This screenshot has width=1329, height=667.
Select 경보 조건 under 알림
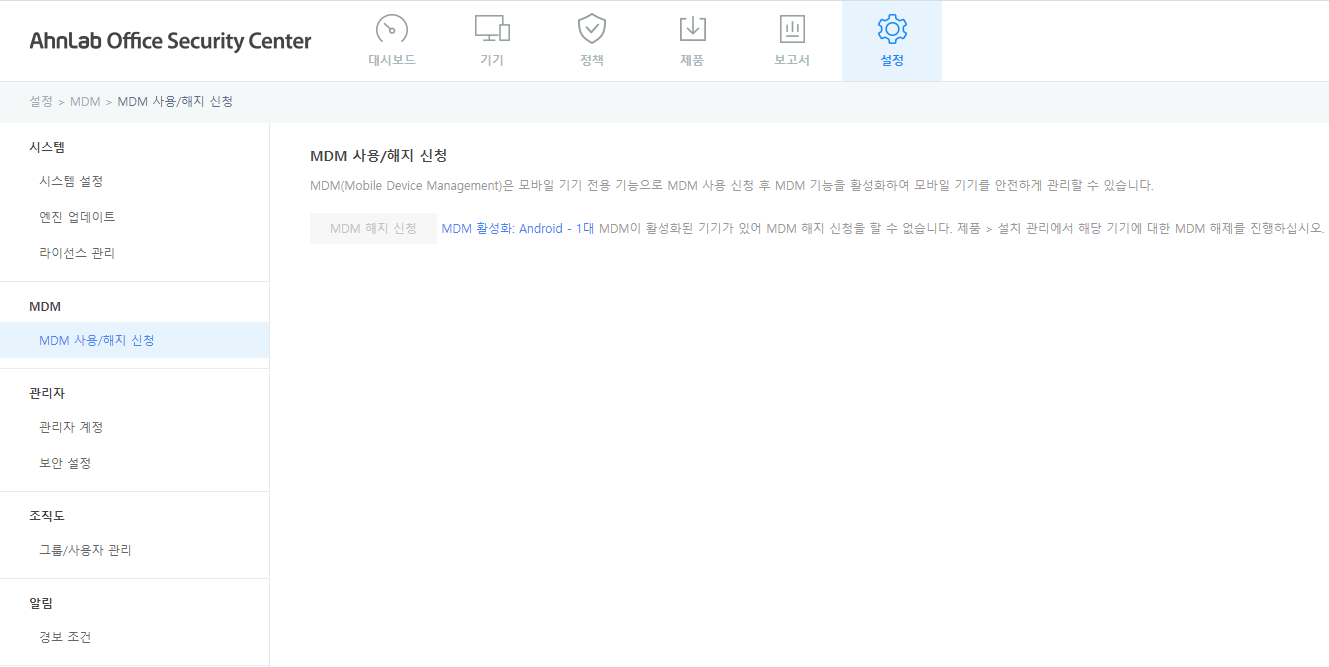tap(65, 637)
